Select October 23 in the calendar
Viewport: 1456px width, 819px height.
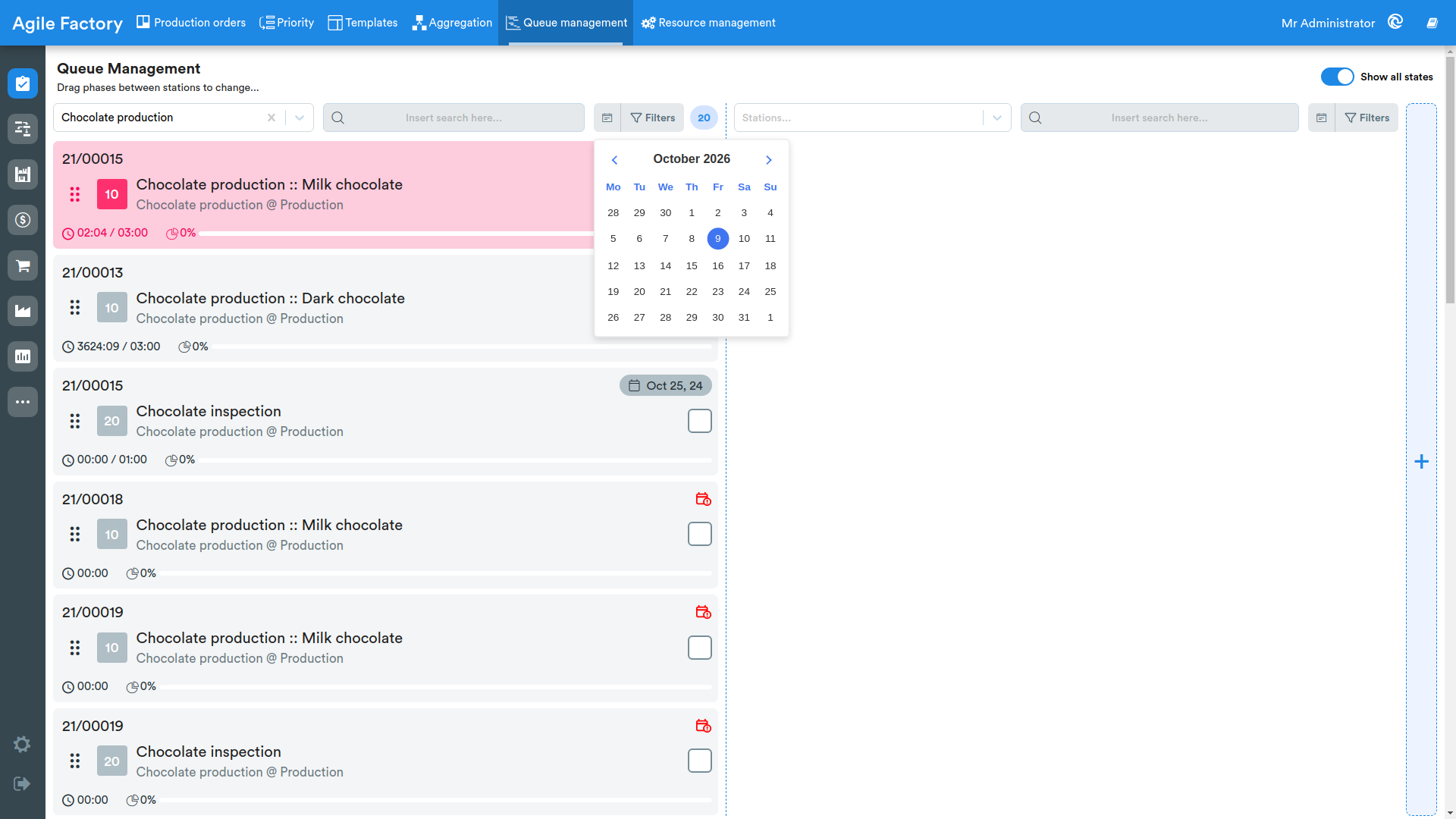point(718,292)
